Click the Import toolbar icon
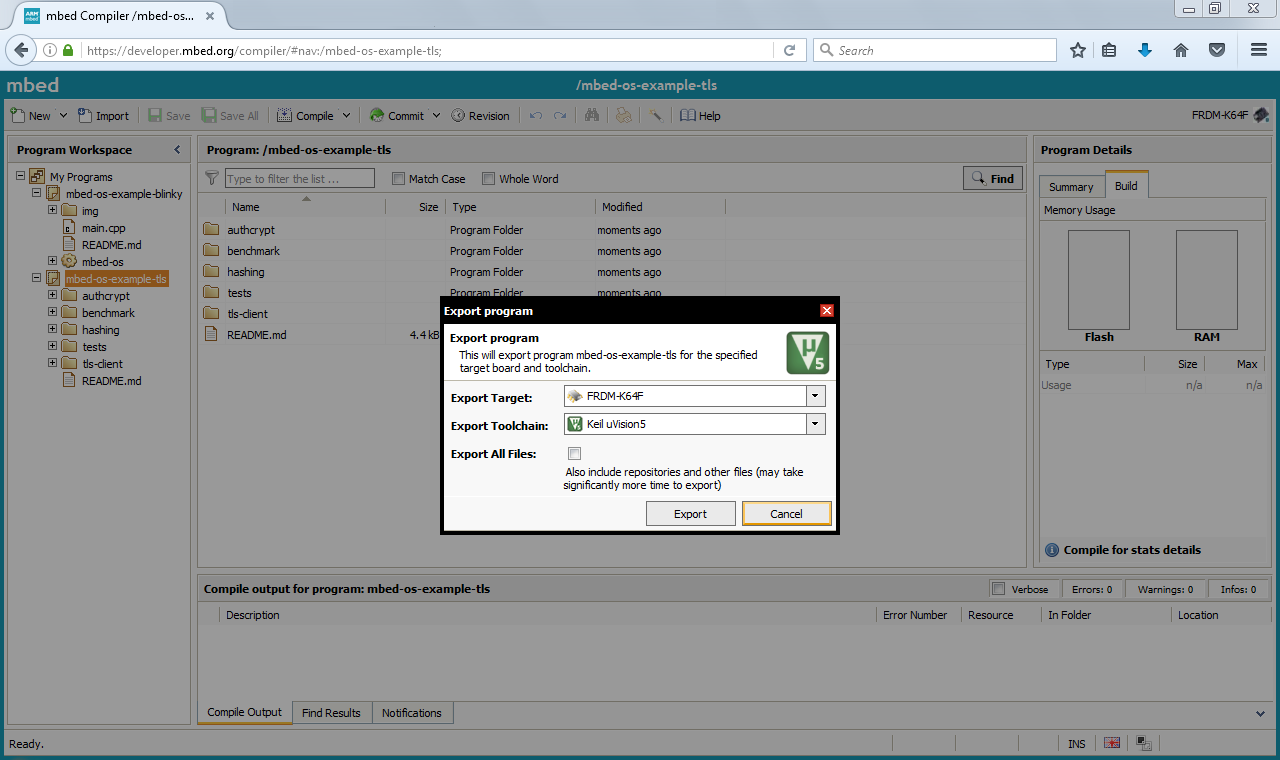 point(85,116)
